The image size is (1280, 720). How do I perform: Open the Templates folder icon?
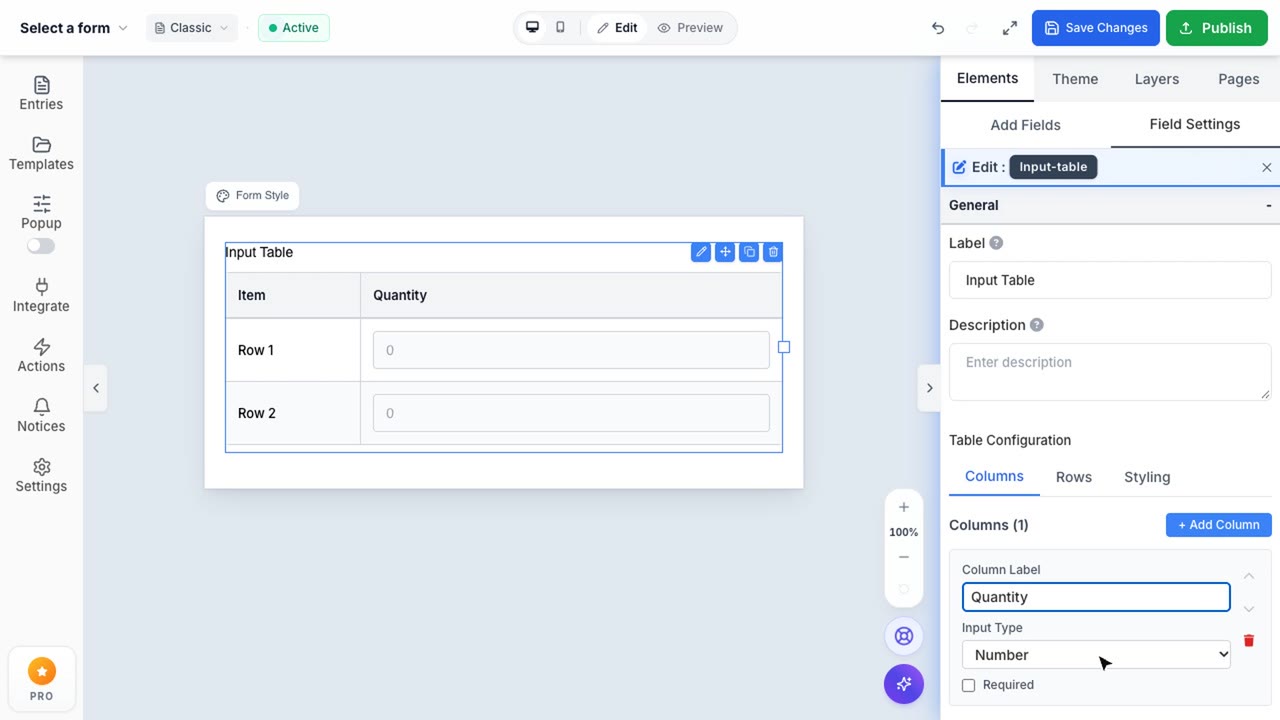[41, 144]
